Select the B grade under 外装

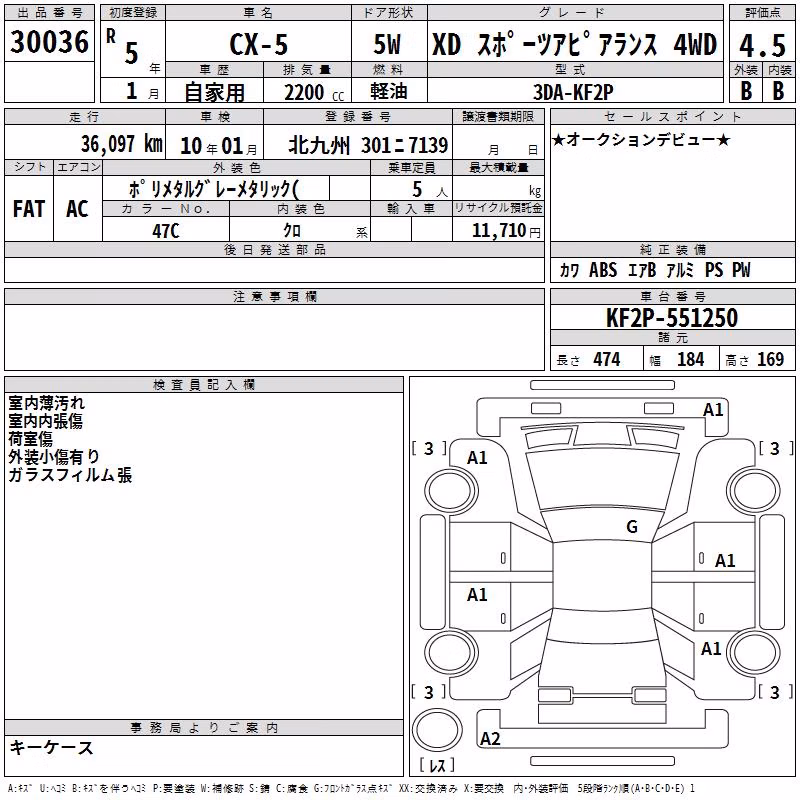746,91
